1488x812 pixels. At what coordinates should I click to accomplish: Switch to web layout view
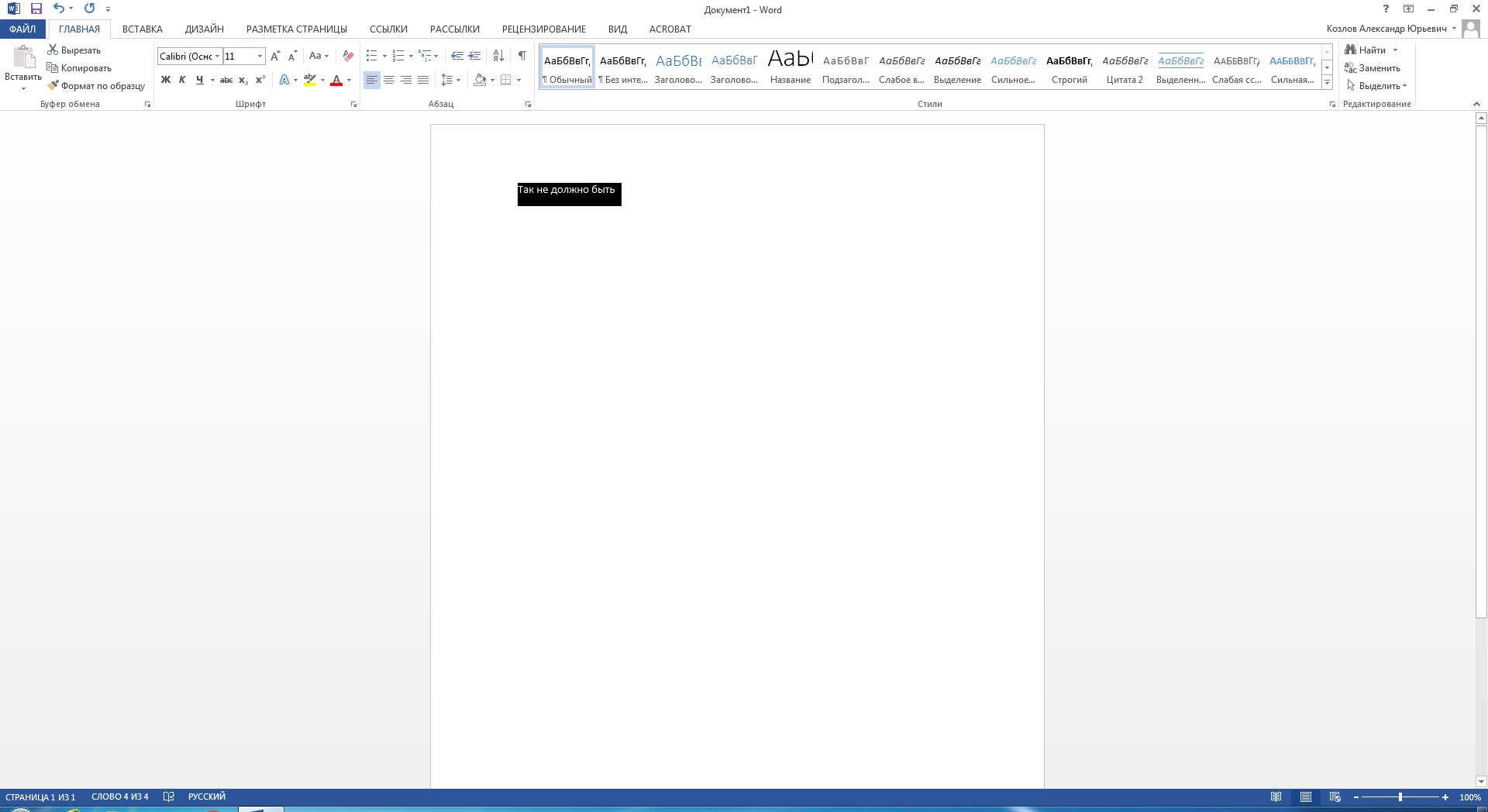pos(1335,797)
